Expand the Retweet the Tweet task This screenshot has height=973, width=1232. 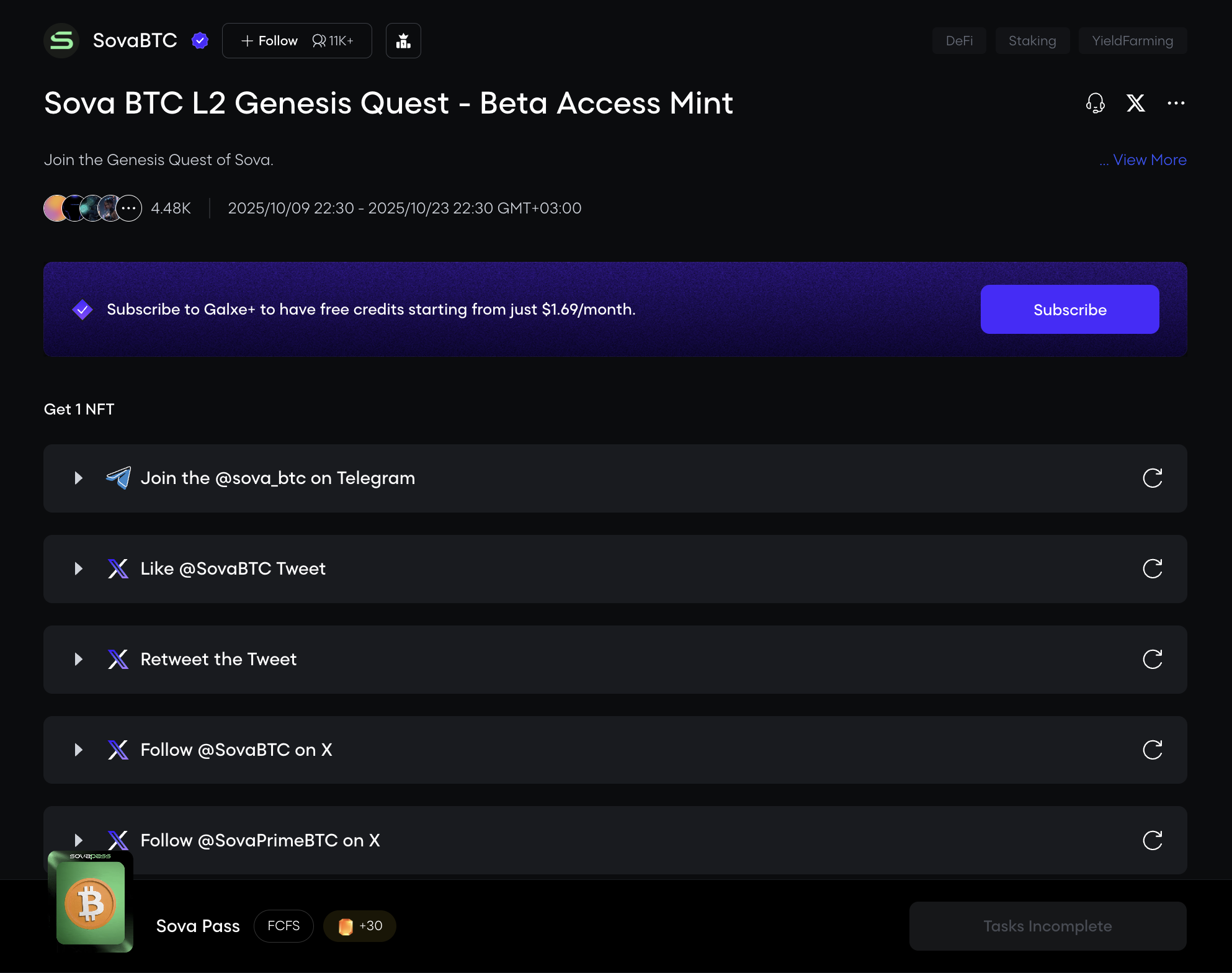78,659
